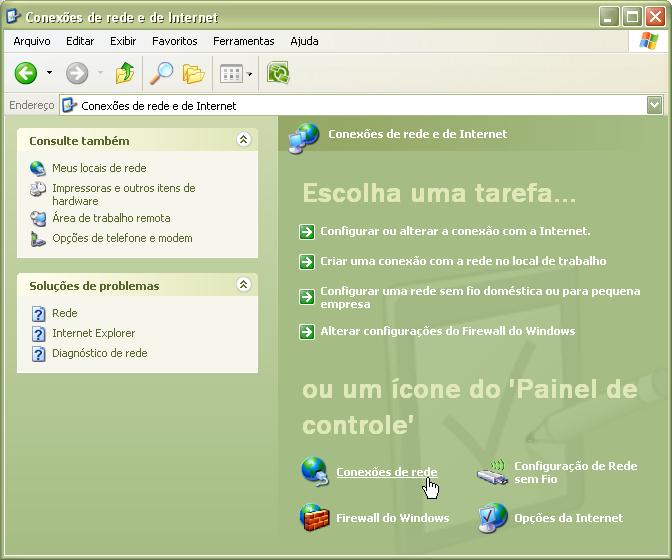Click the phone and modem icon
The width and height of the screenshot is (672, 560).
tap(38, 239)
